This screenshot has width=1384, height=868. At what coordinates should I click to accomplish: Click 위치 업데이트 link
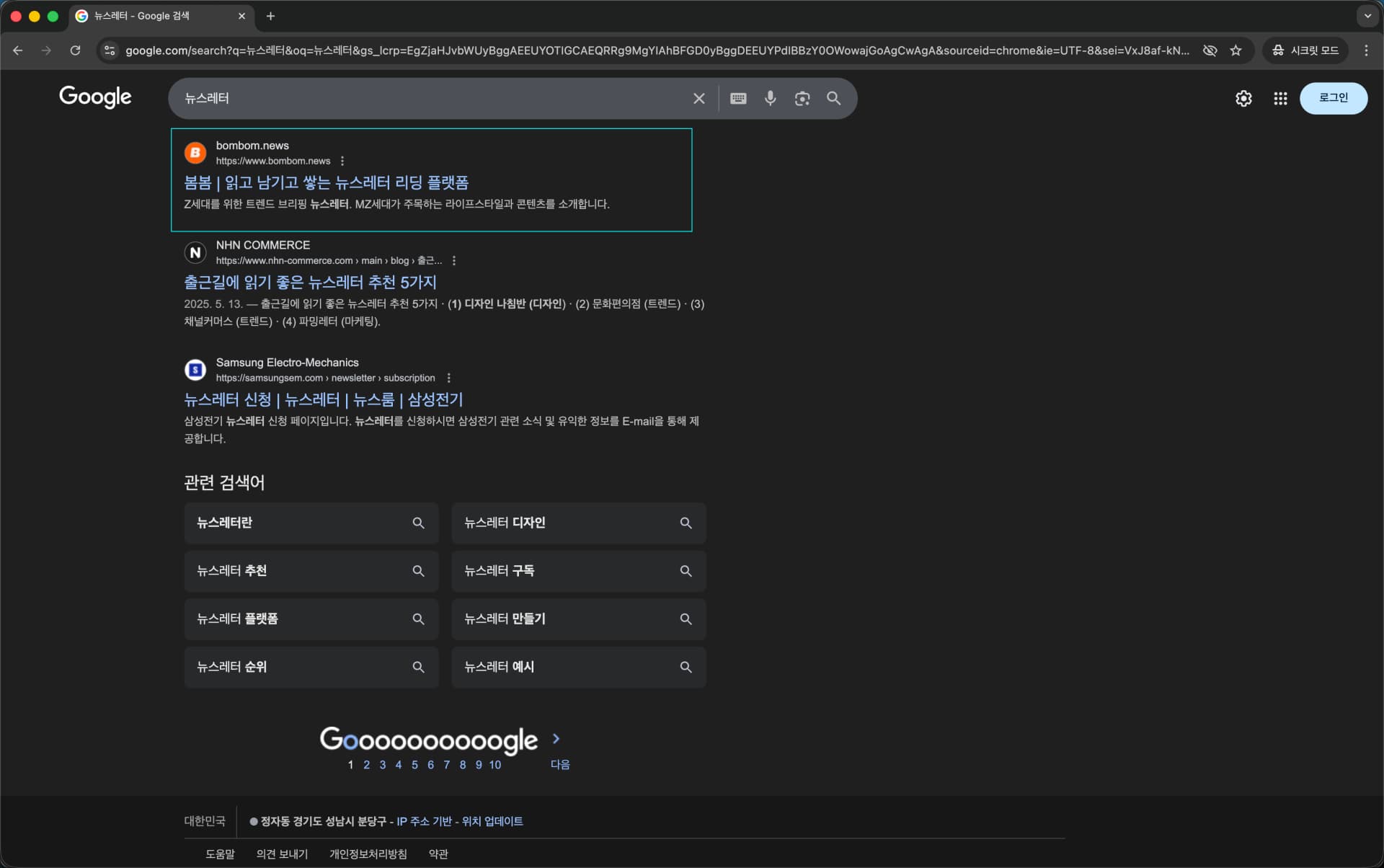pyautogui.click(x=492, y=822)
